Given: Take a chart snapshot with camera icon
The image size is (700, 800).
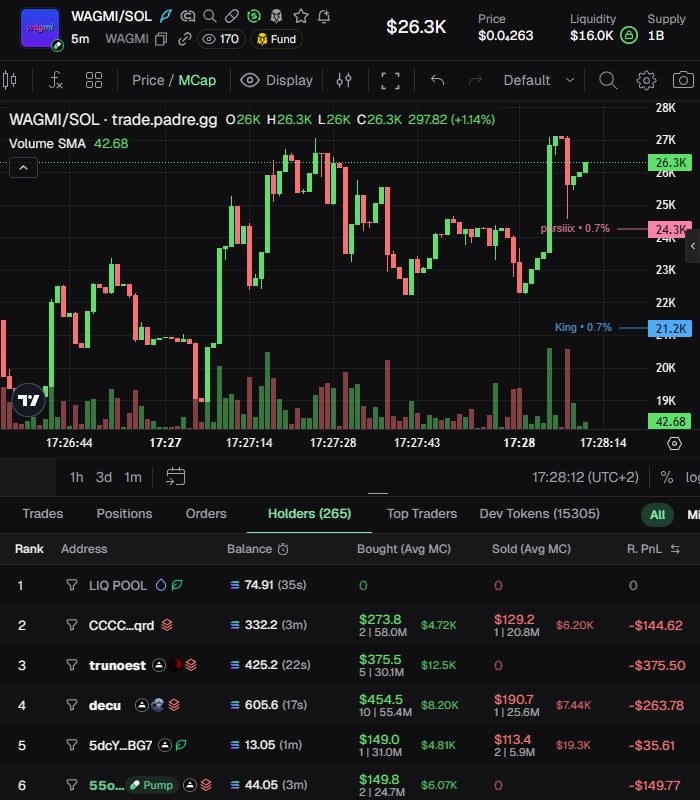Looking at the screenshot, I should pyautogui.click(x=683, y=80).
